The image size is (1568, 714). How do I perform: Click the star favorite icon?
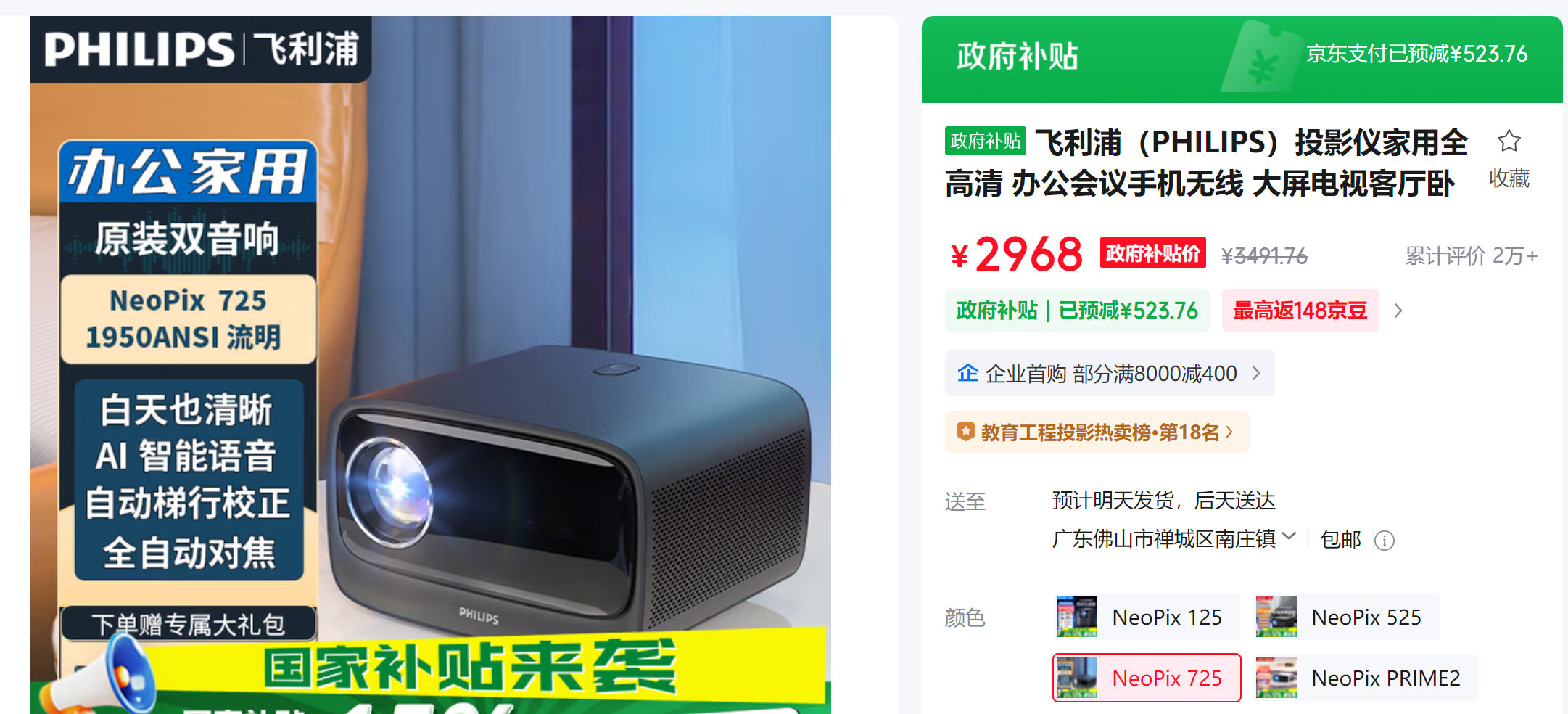click(x=1509, y=141)
